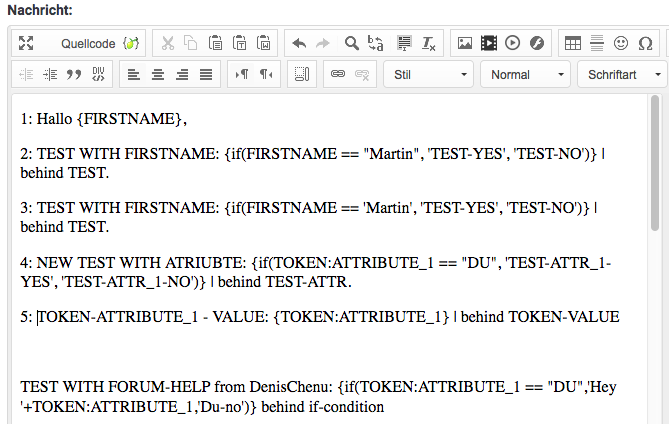Click the paste from Word icon

264,43
